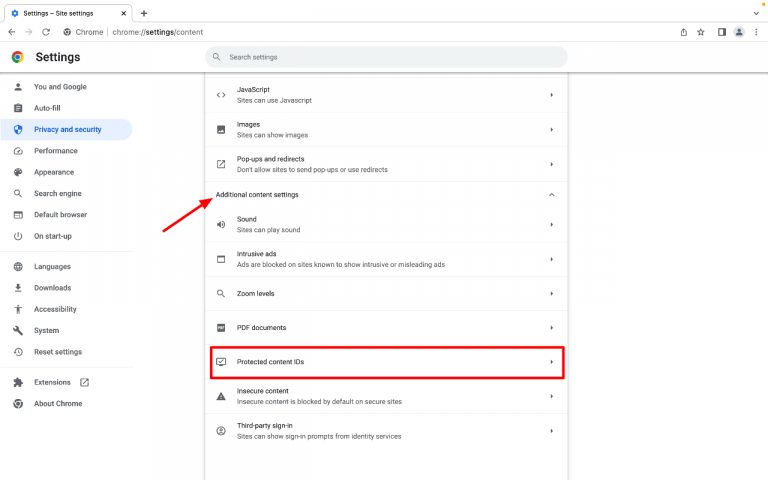768x480 pixels.
Task: Click the share page icon
Action: [684, 32]
